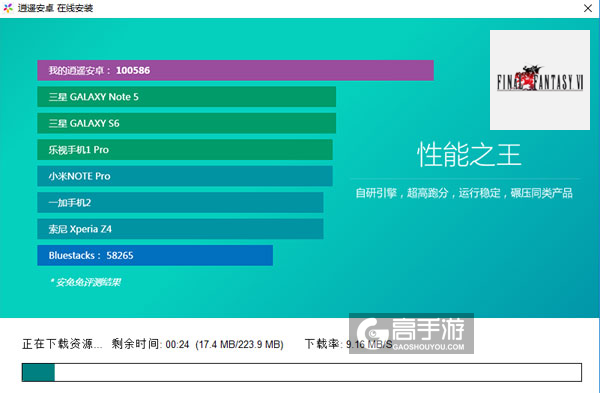Viewport: 600px width, 393px height.
Task: Click the 17.4 MB/223.9 MB size text
Action: (240, 344)
